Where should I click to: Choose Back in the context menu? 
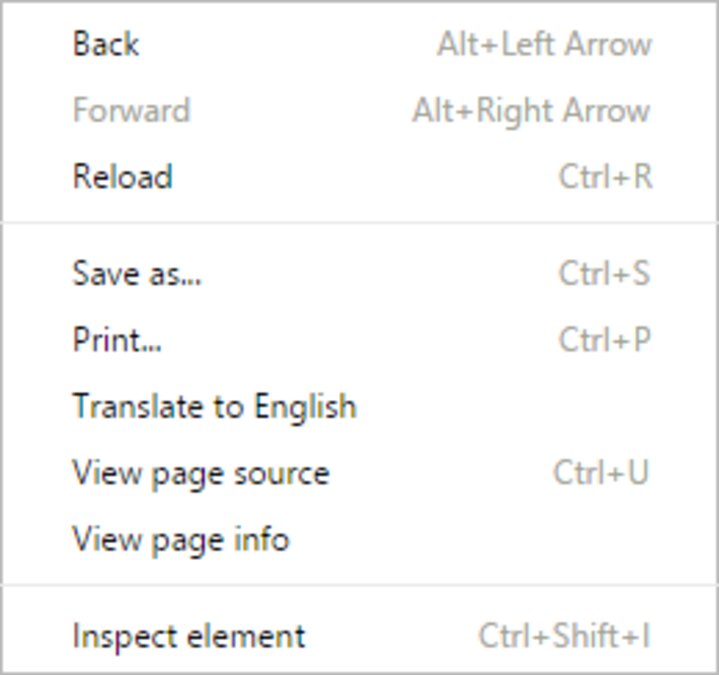[x=106, y=44]
